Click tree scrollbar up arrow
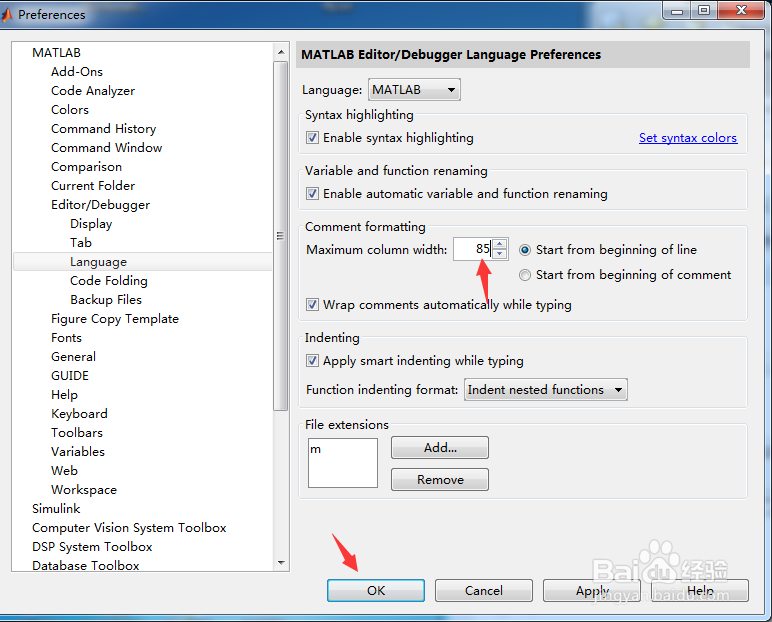Viewport: 772px width, 622px height. coord(281,52)
